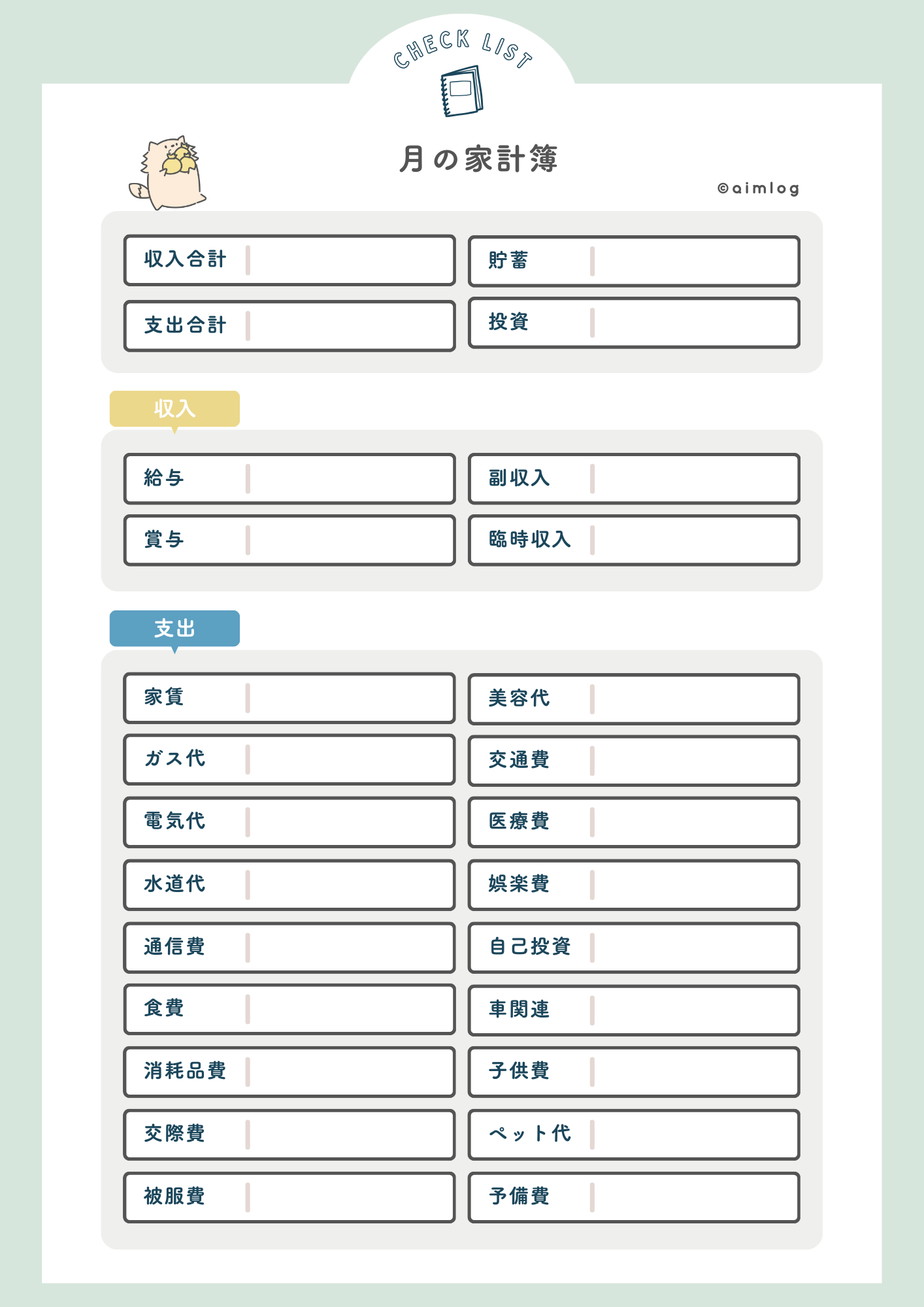Click the 月の家計簿 title
This screenshot has height=1307, width=924.
click(x=478, y=159)
